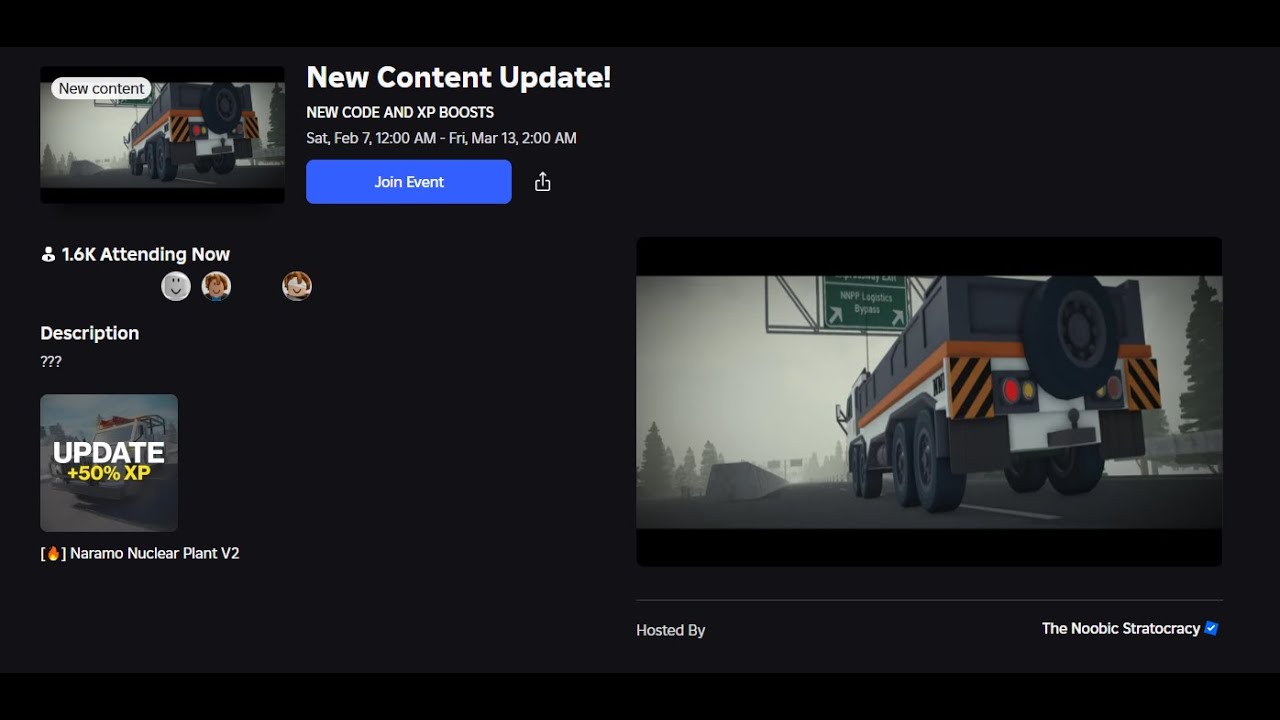Click the blue Join Event button
Viewport: 1280px width, 720px height.
pos(408,182)
